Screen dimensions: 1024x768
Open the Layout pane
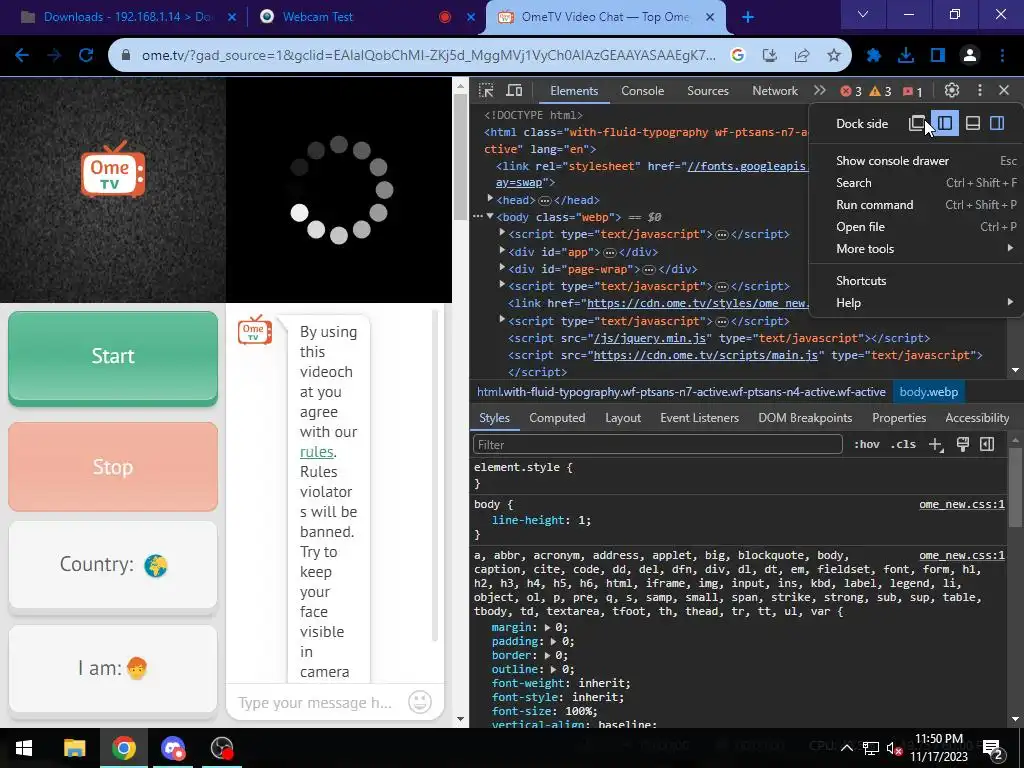click(622, 418)
